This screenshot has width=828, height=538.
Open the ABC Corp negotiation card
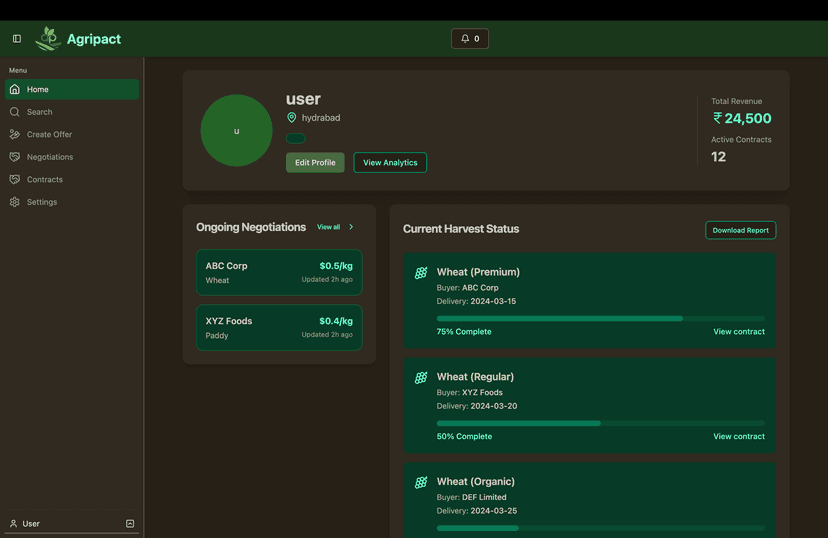(279, 272)
